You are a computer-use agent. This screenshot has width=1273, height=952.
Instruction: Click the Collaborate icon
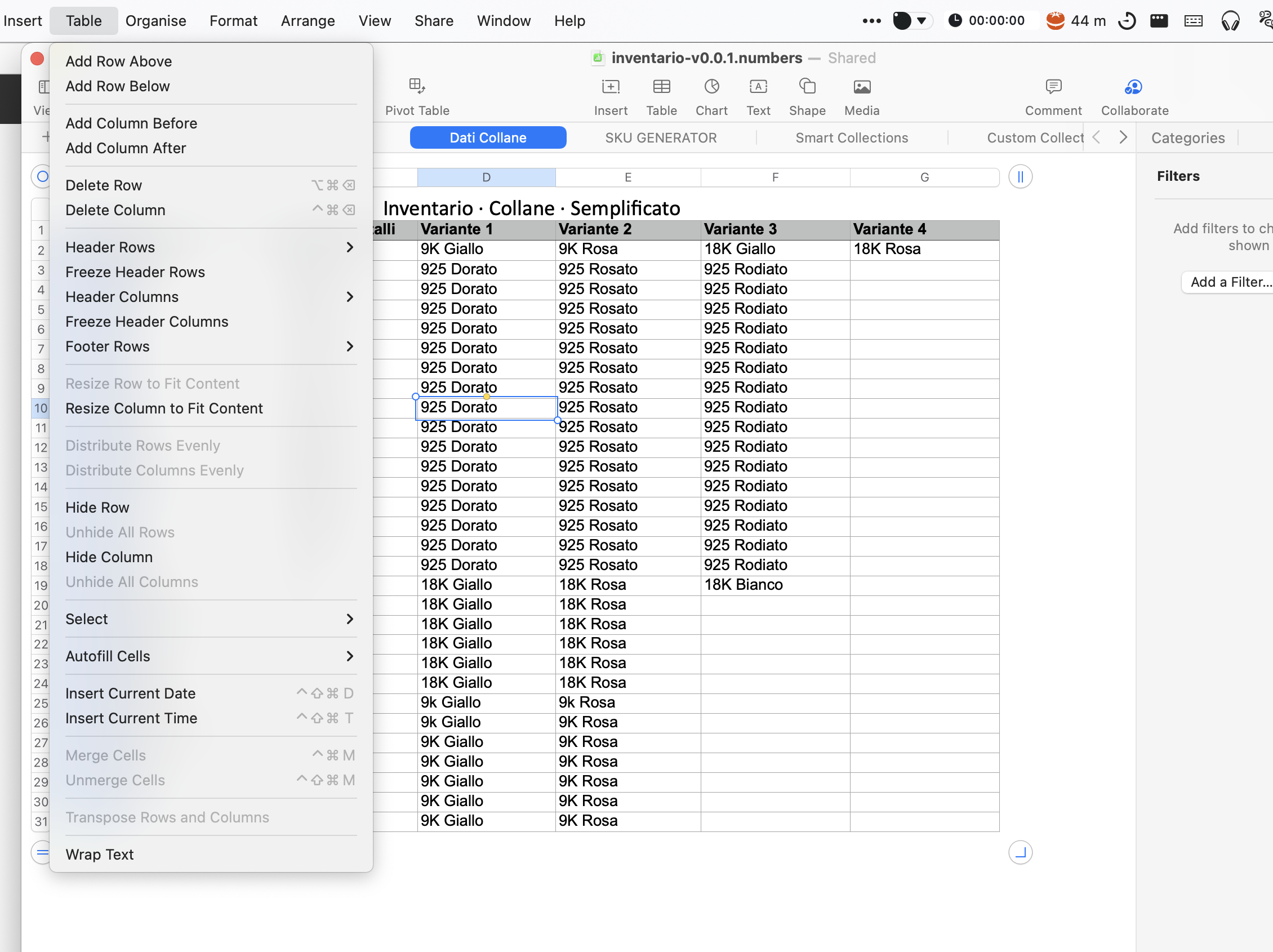[x=1133, y=87]
